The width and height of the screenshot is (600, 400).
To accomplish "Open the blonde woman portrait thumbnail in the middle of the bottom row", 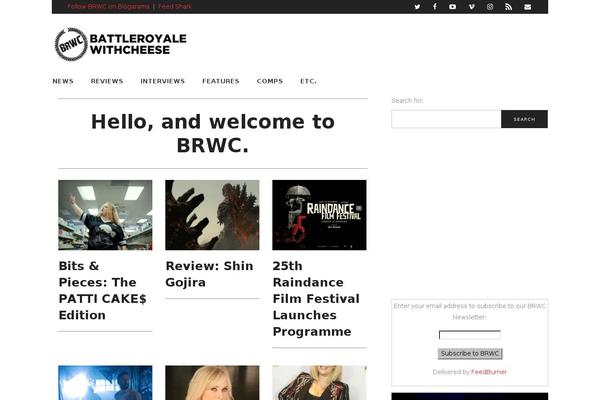I will tap(212, 383).
